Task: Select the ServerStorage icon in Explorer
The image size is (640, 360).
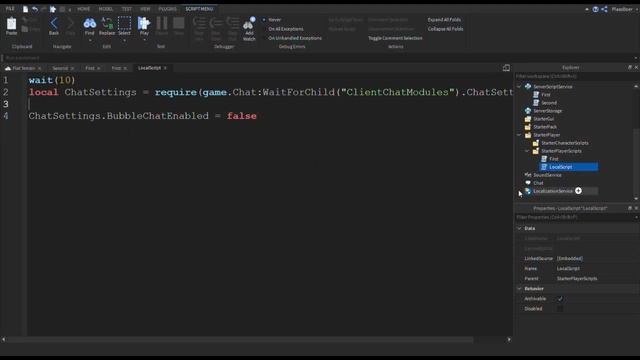Action: [x=528, y=111]
